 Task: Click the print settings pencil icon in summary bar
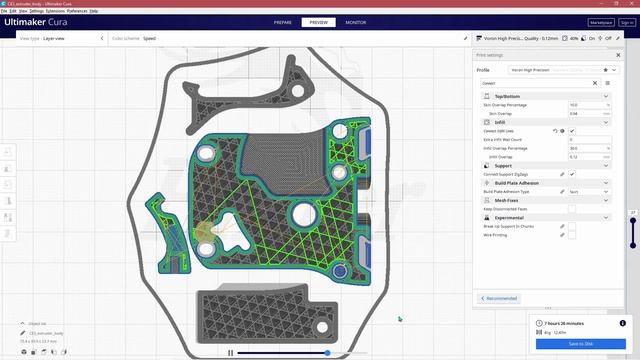[618, 38]
